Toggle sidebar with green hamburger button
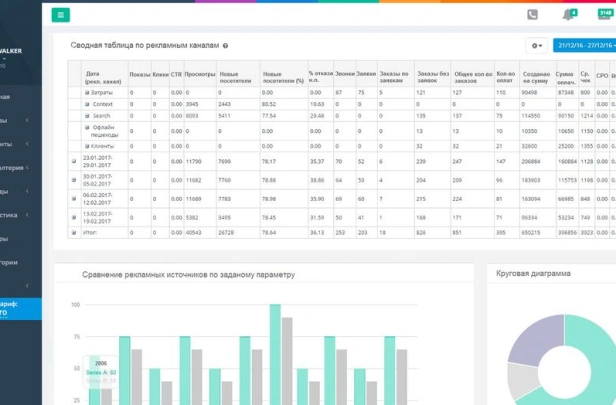 pyautogui.click(x=62, y=15)
